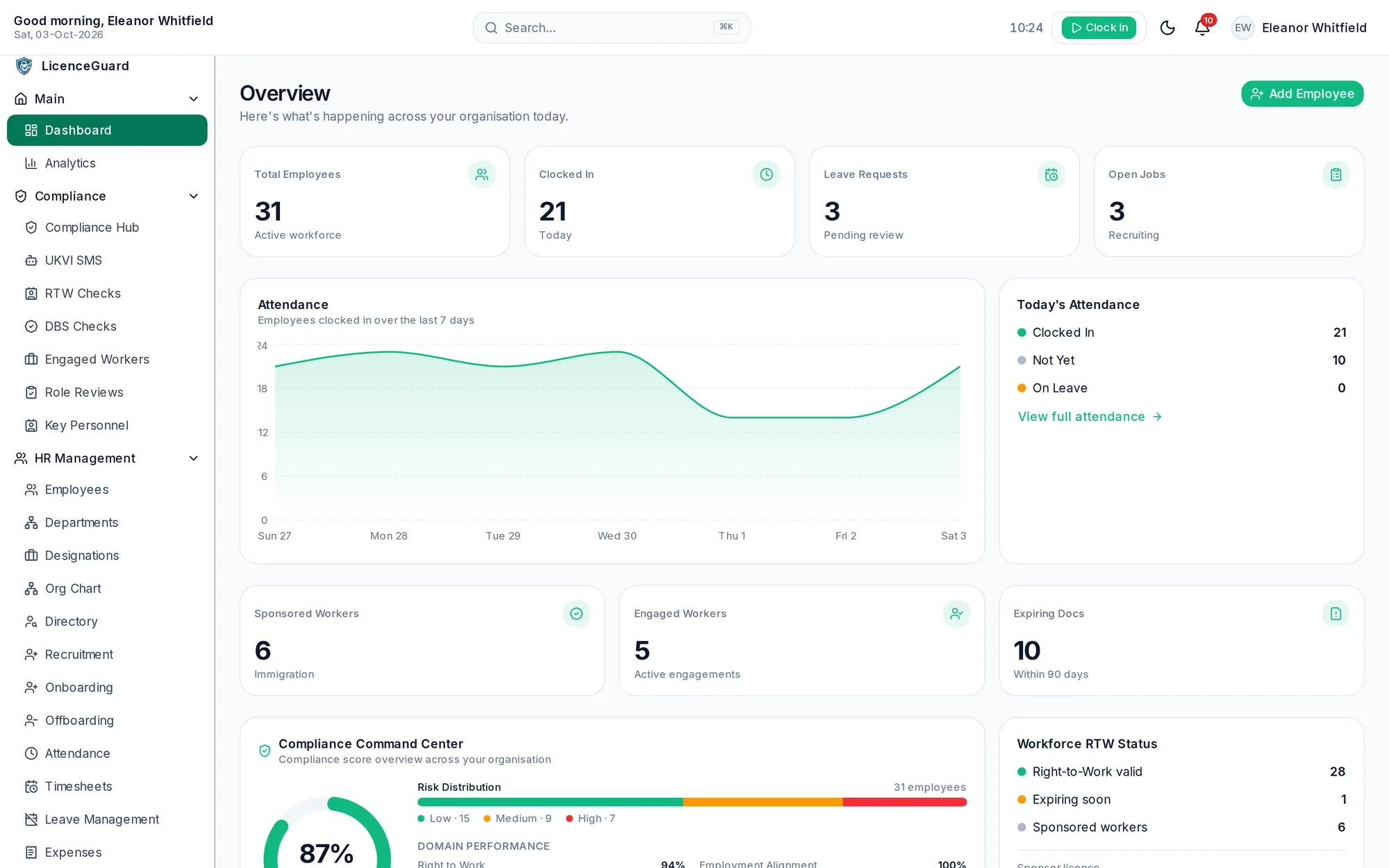Open Leave Management page
This screenshot has width=1389, height=868.
point(107,819)
